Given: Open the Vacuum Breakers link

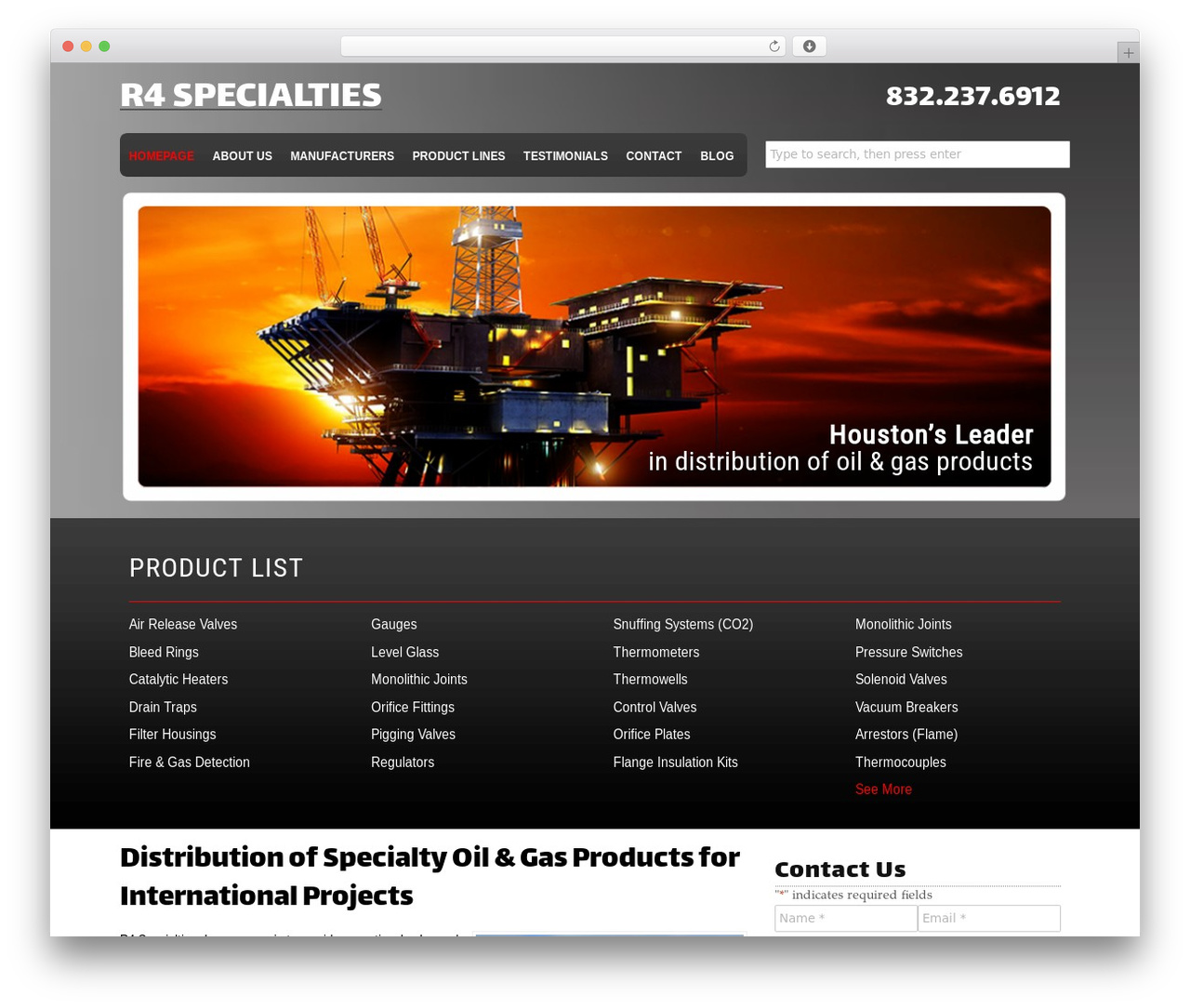Looking at the screenshot, I should tap(906, 708).
